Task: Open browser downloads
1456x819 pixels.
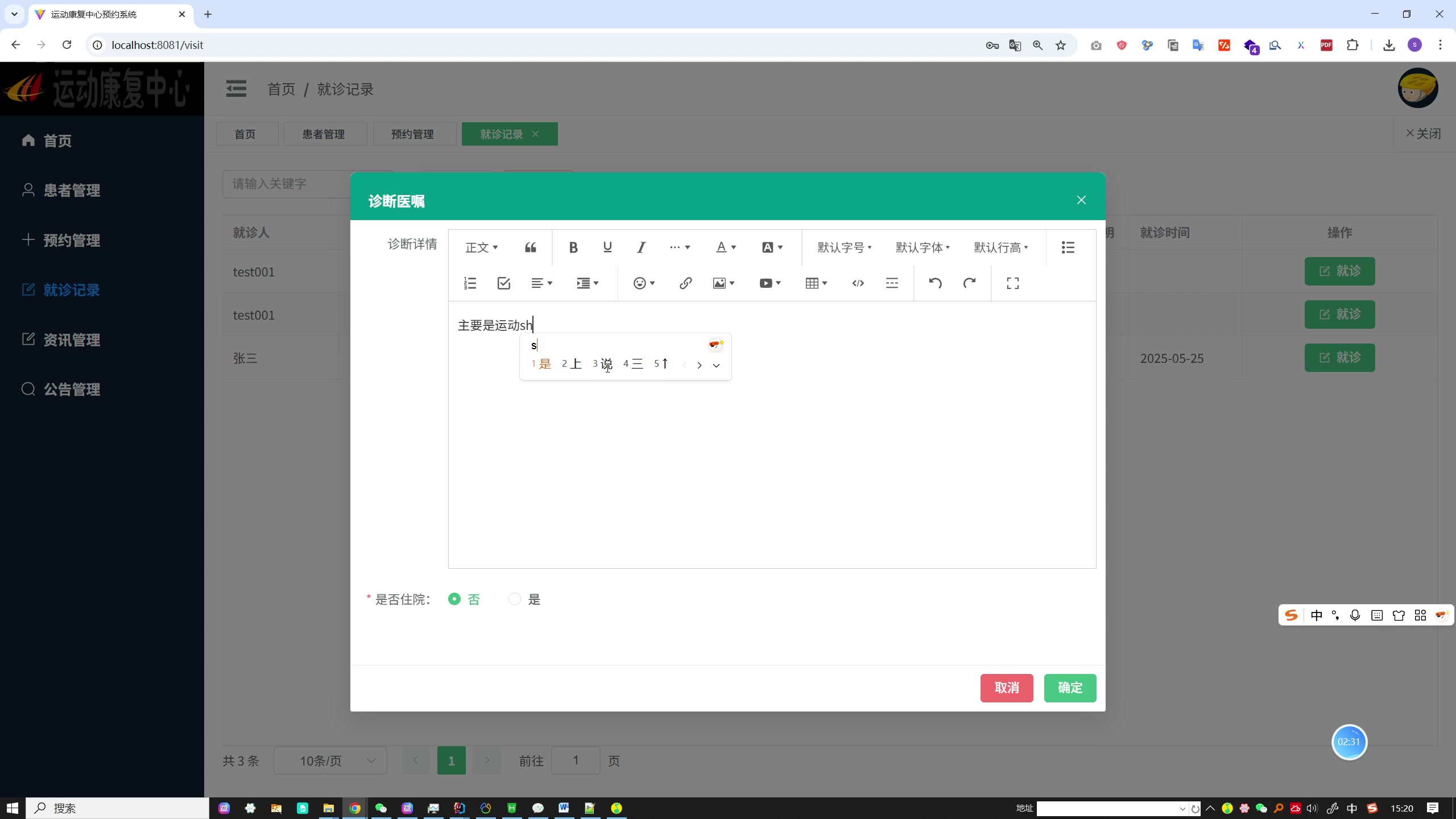Action: coord(1389,45)
